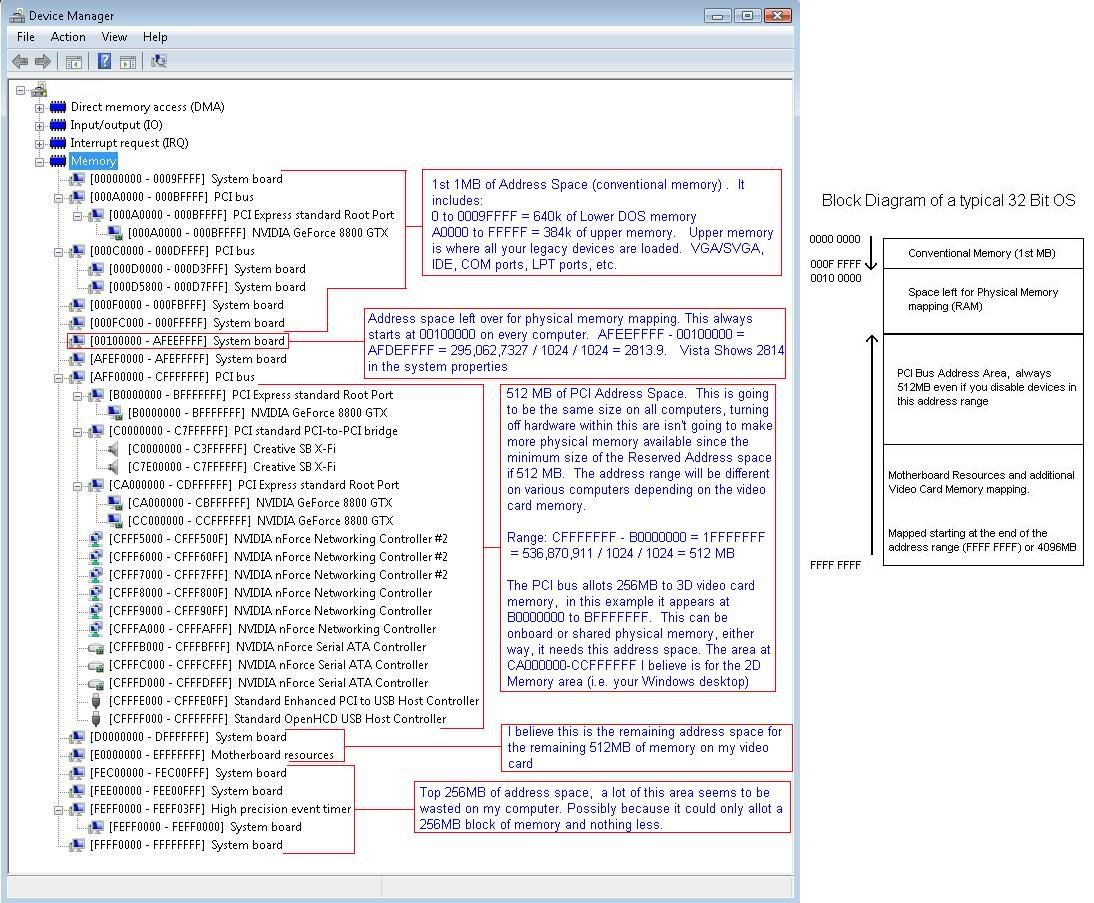The width and height of the screenshot is (1094, 903).
Task: Click the icon of [00000000 - 0009FFFF] System board
Action: 77,179
